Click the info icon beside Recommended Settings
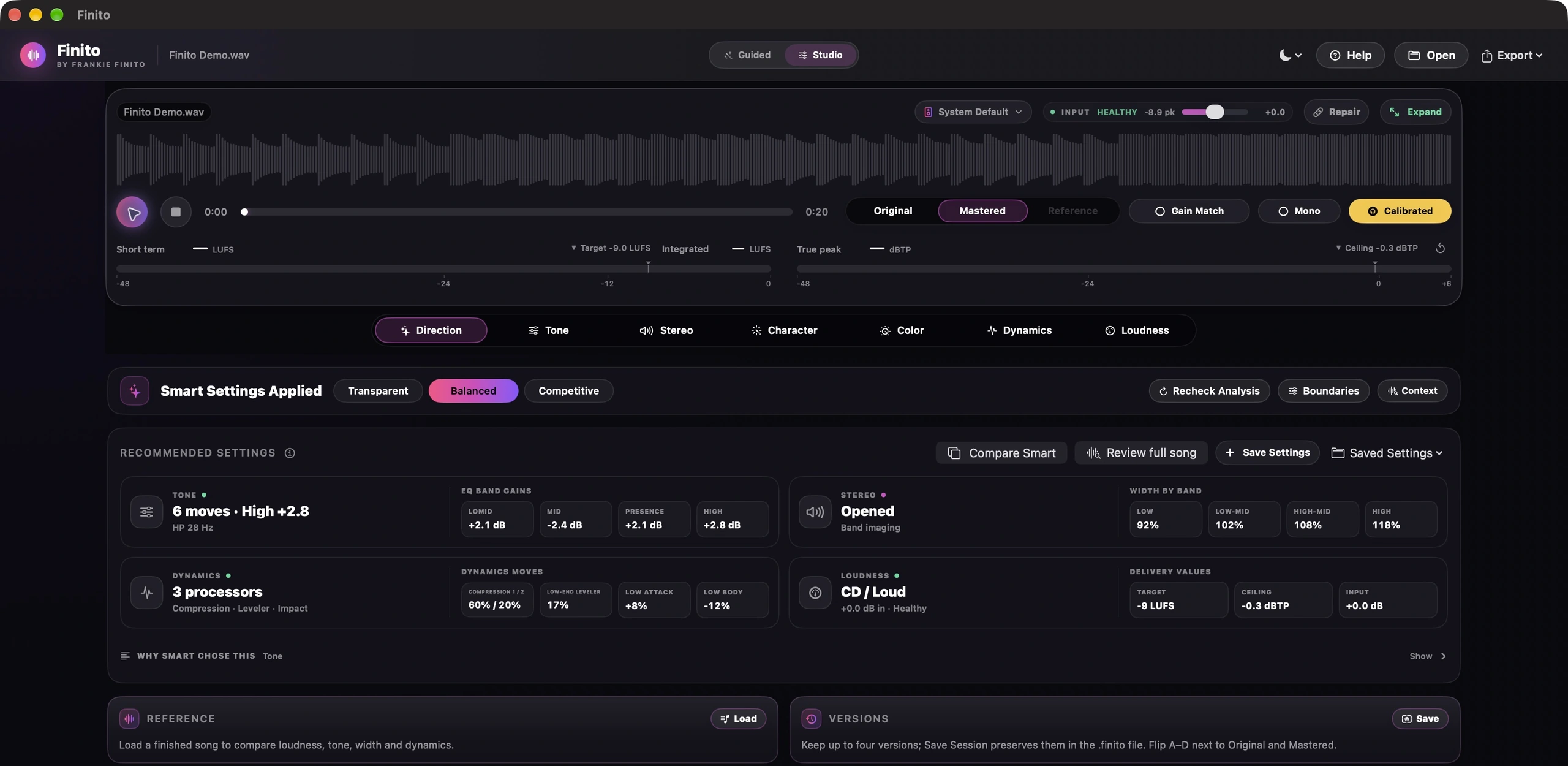 point(290,453)
